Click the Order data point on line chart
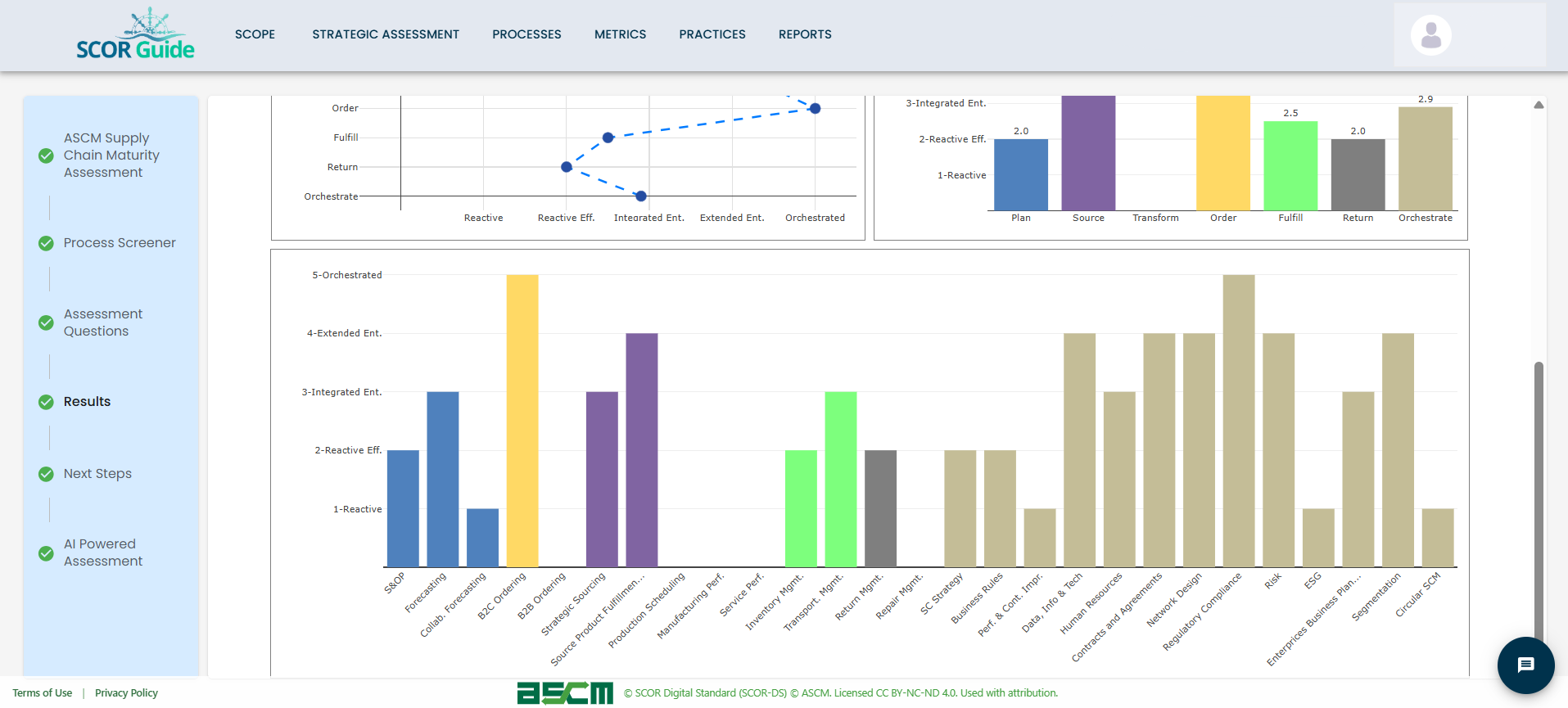Viewport: 1568px width, 708px height. coord(815,108)
